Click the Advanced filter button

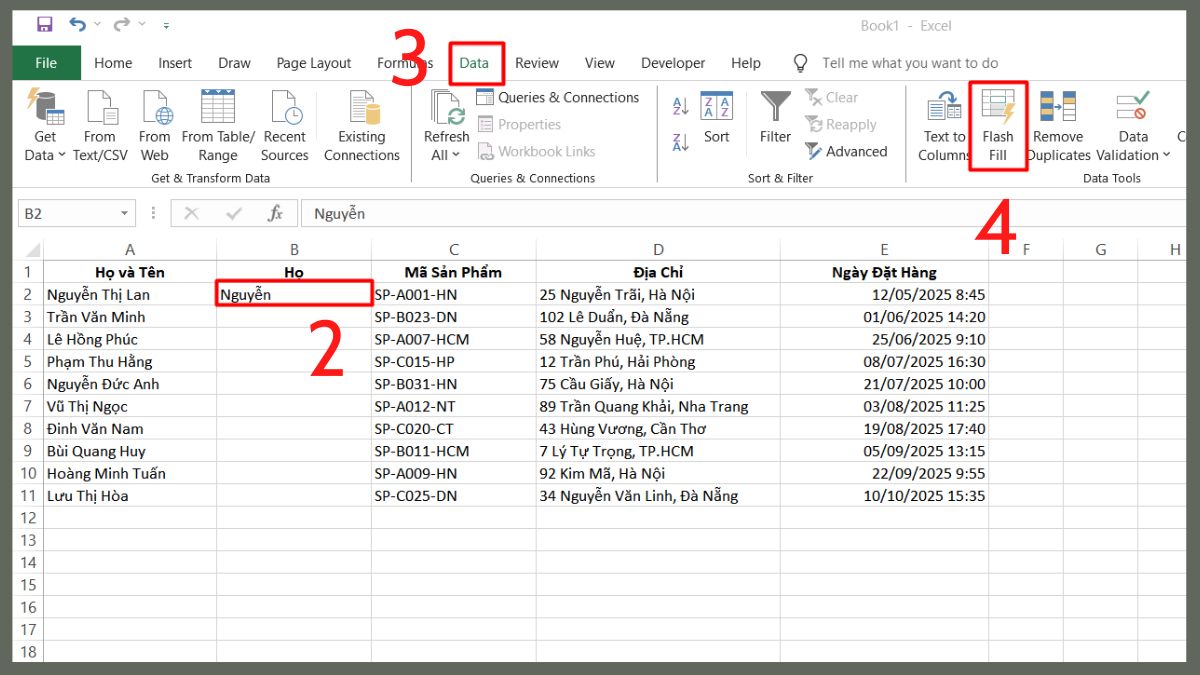tap(847, 151)
